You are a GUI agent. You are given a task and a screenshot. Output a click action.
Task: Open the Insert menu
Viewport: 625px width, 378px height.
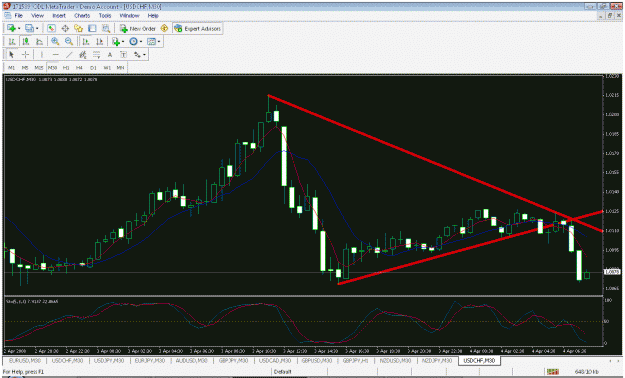tap(59, 16)
